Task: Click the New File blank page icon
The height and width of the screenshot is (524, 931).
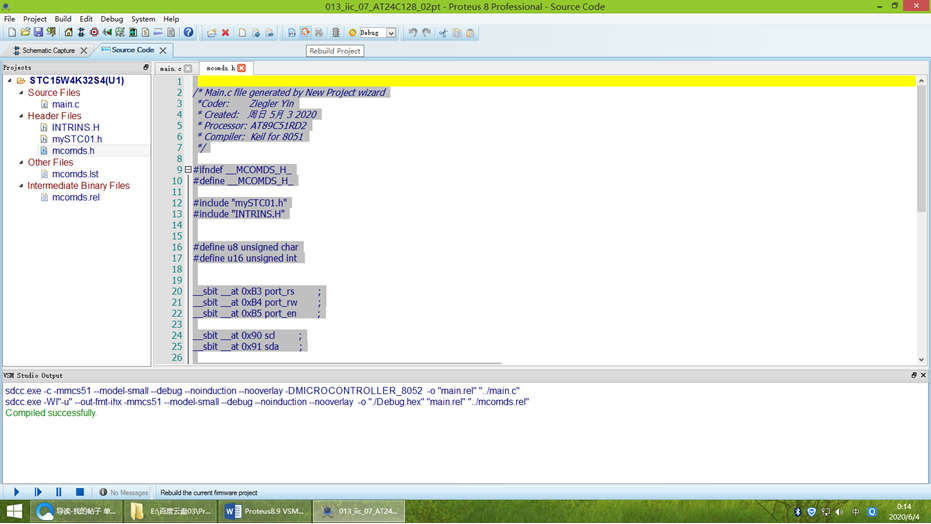Action: point(242,33)
